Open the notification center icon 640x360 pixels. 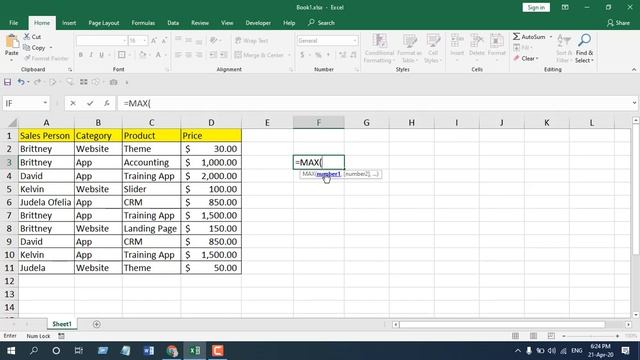click(x=626, y=351)
